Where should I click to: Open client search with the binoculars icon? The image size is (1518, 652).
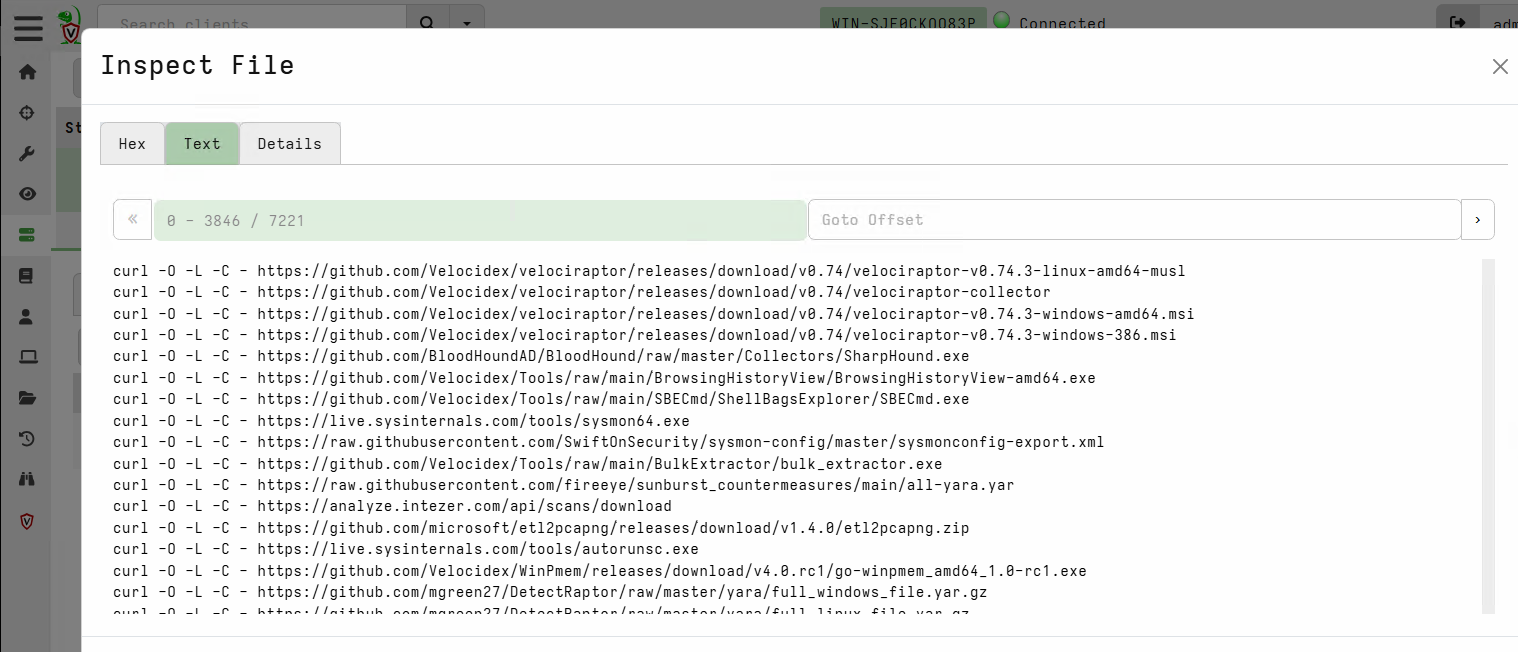(x=27, y=478)
